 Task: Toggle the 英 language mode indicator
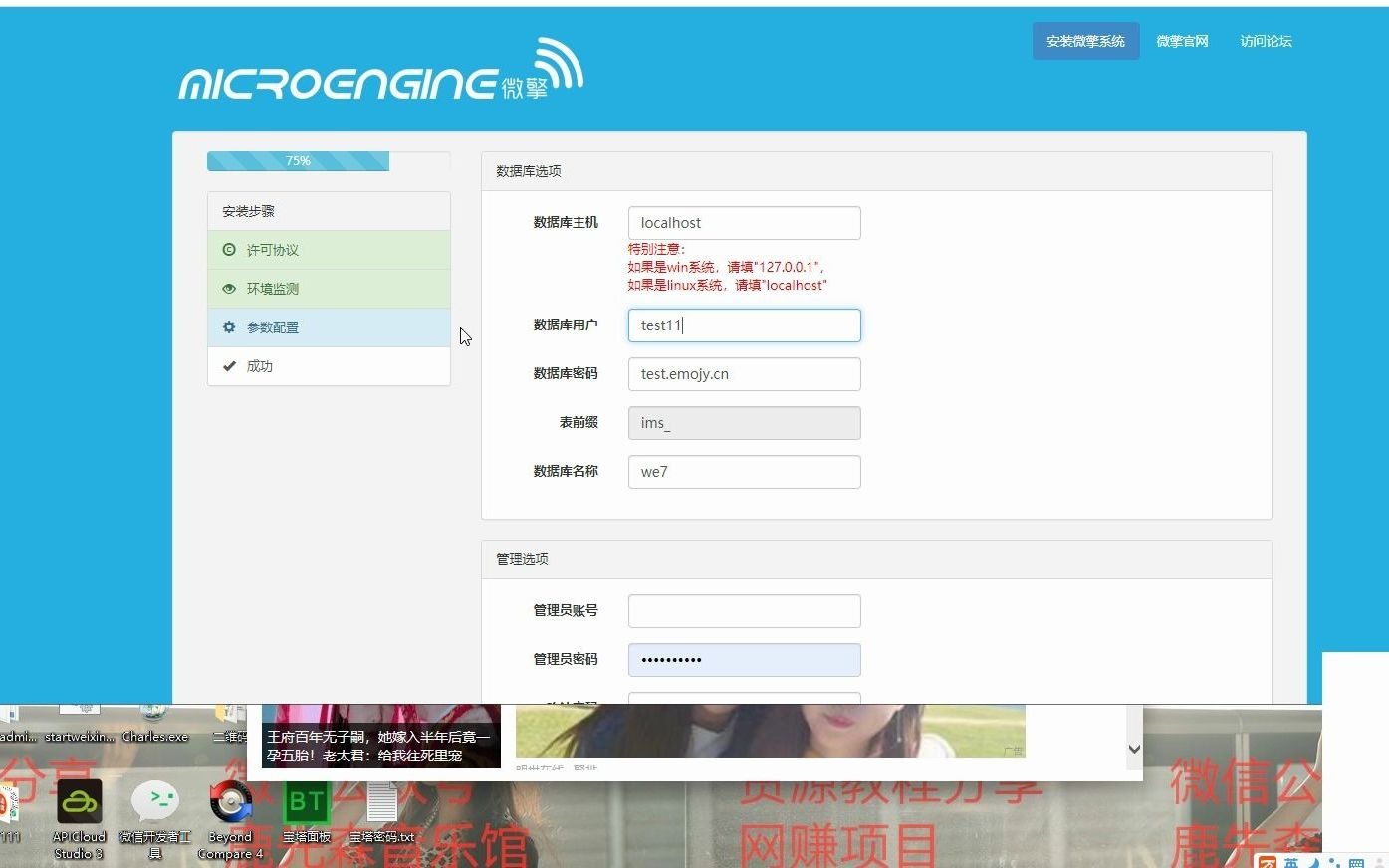coord(1291,862)
